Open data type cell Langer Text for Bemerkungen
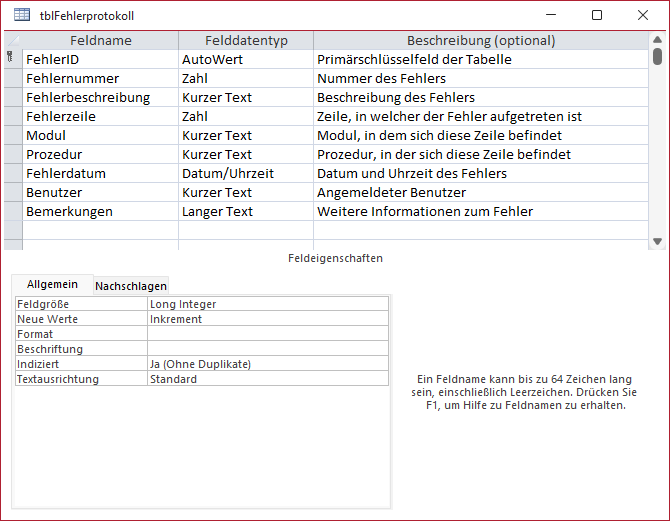Viewport: 670px width, 521px height. click(x=245, y=211)
